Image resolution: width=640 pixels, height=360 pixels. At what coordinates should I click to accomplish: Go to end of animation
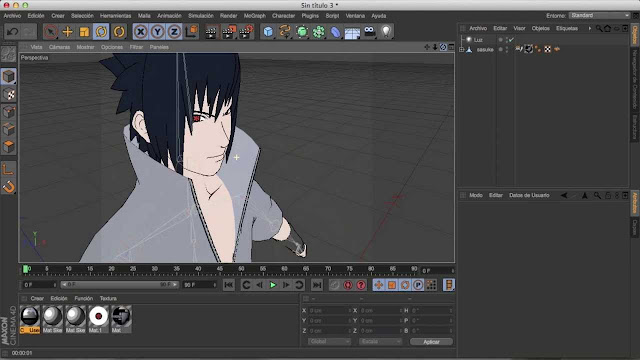[317, 285]
